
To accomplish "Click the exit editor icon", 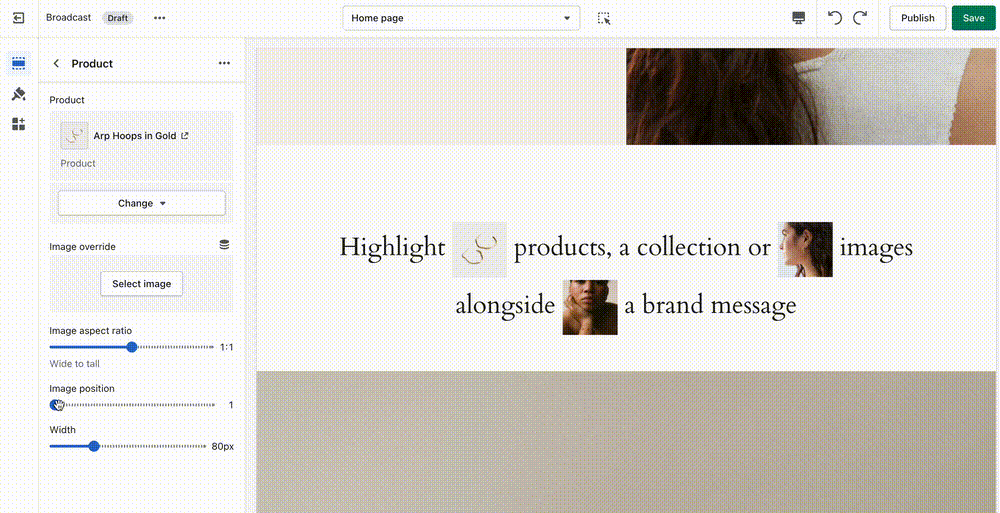I will click(x=18, y=18).
